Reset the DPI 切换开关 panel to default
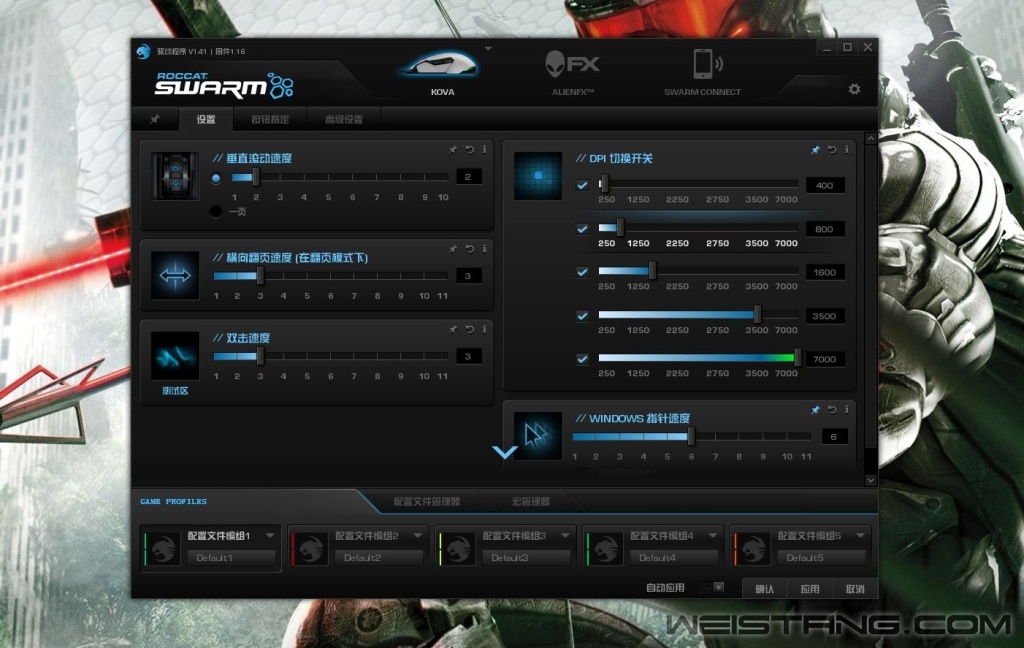The width and height of the screenshot is (1024, 648). click(832, 150)
